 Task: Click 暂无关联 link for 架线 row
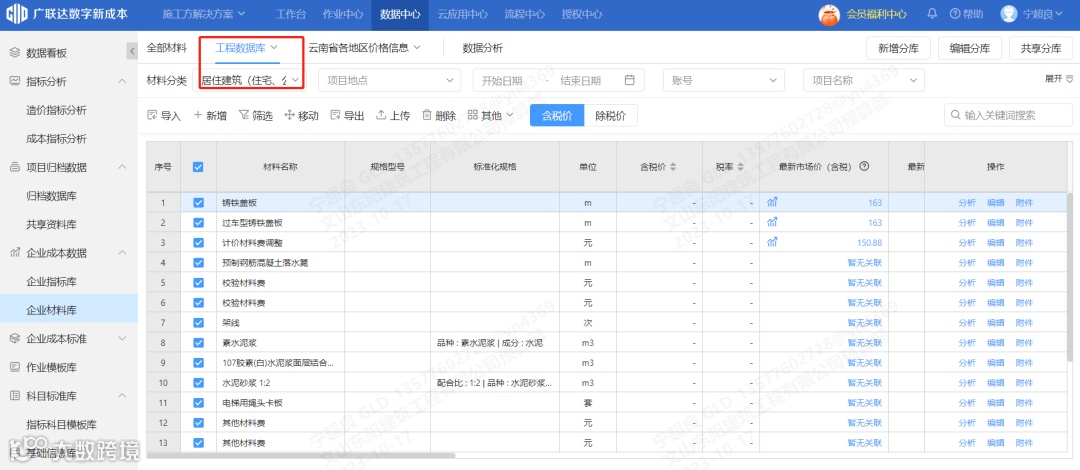click(x=864, y=323)
